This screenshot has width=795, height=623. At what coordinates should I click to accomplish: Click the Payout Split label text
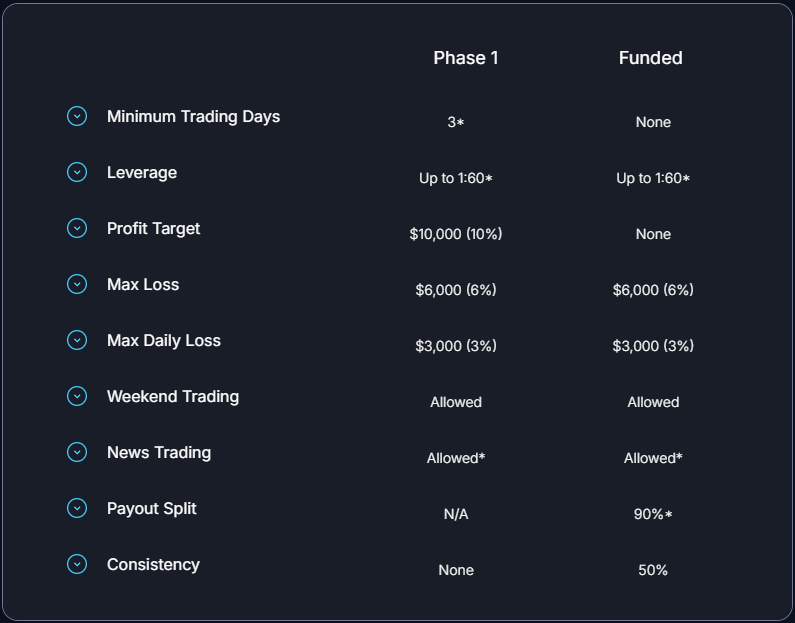click(152, 508)
